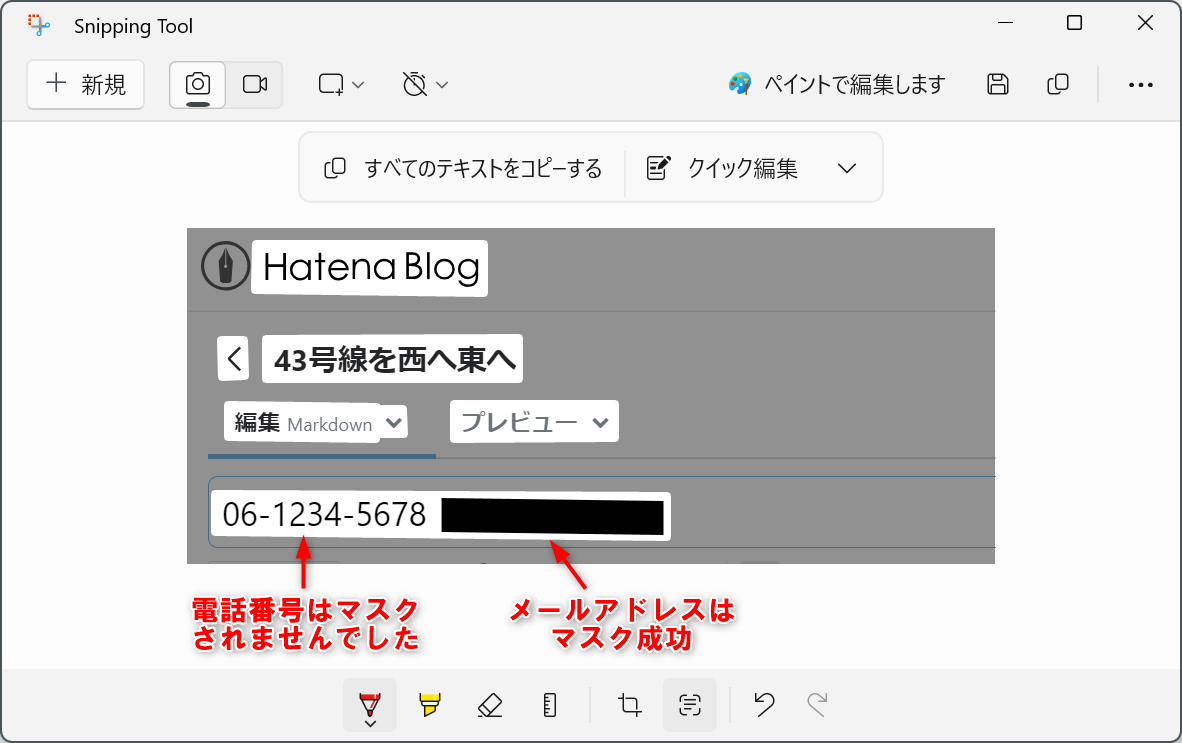Select the ballpoint pen tool
This screenshot has height=743, width=1182.
coord(370,705)
